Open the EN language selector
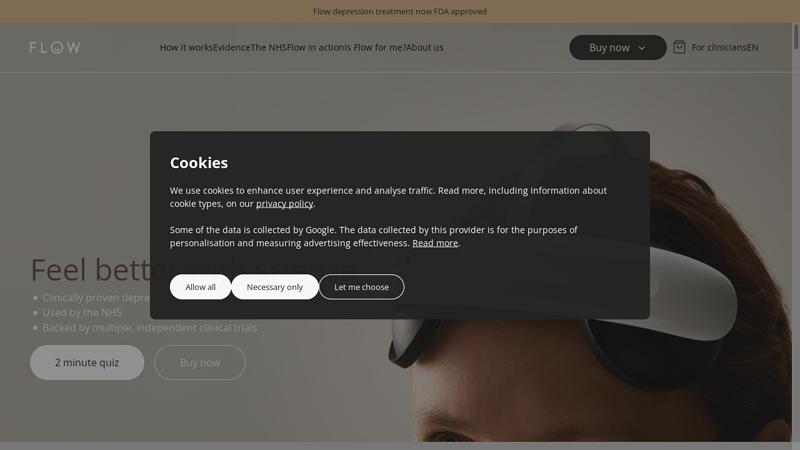 752,47
